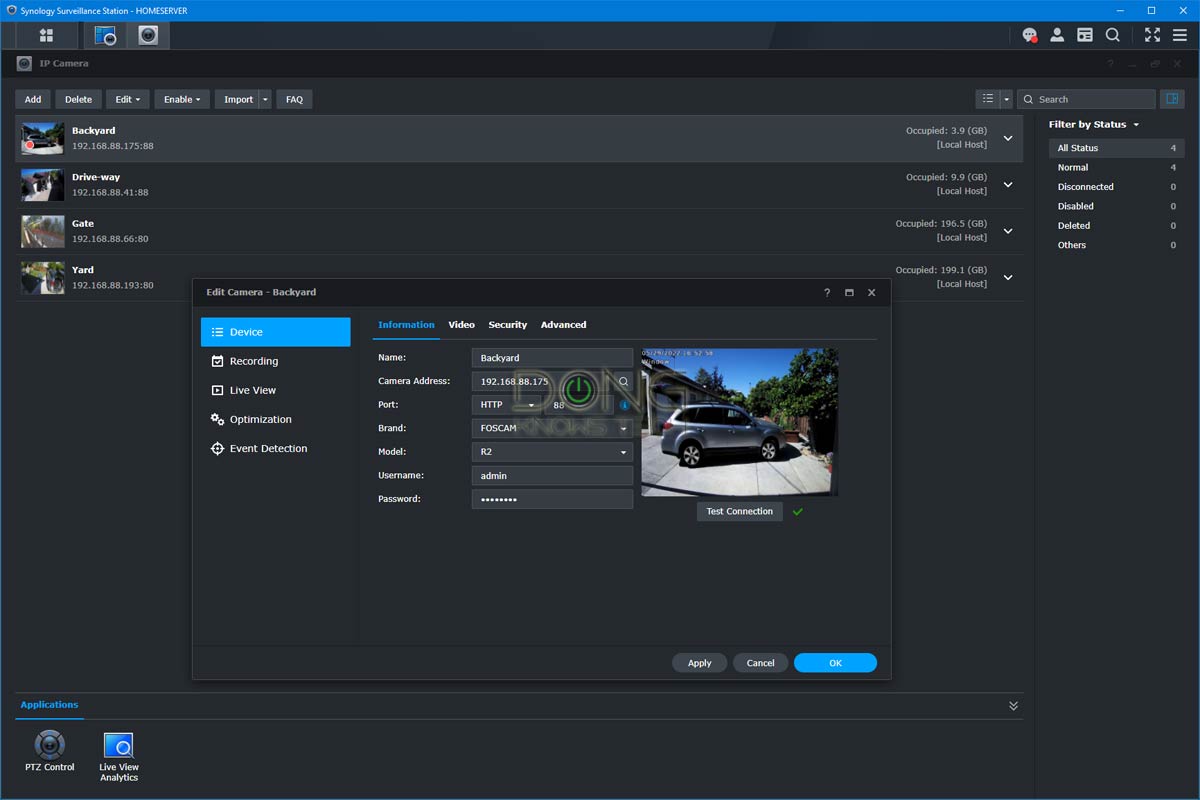Collapse the Applications panel
1200x800 pixels.
click(1013, 705)
